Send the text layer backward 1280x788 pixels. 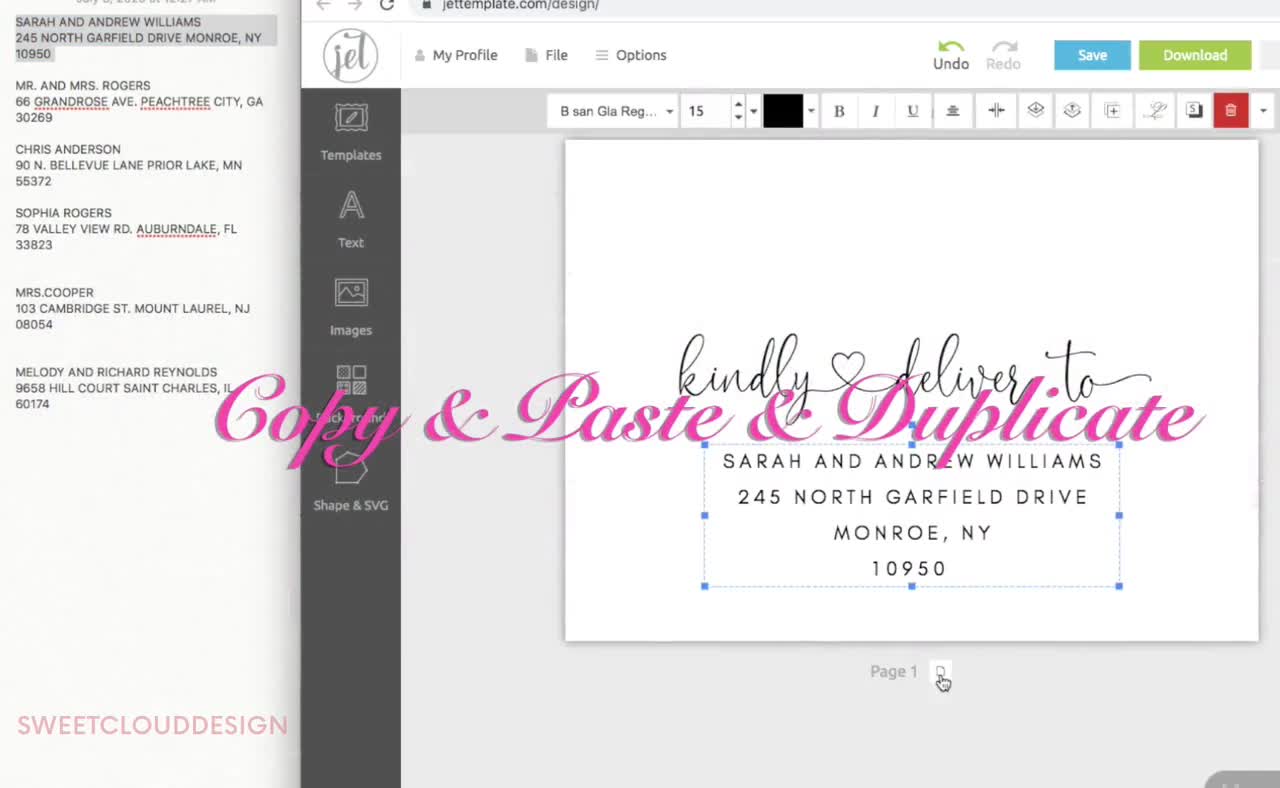coord(1035,111)
